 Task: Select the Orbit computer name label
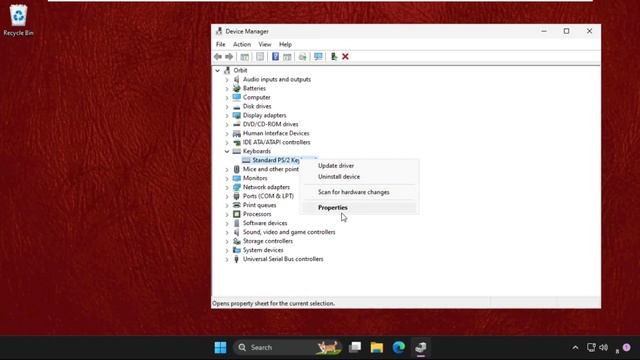[x=240, y=70]
